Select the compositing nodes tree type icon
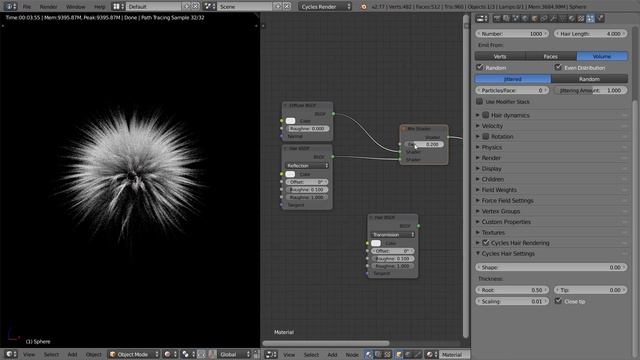The image size is (640, 360). coord(378,354)
